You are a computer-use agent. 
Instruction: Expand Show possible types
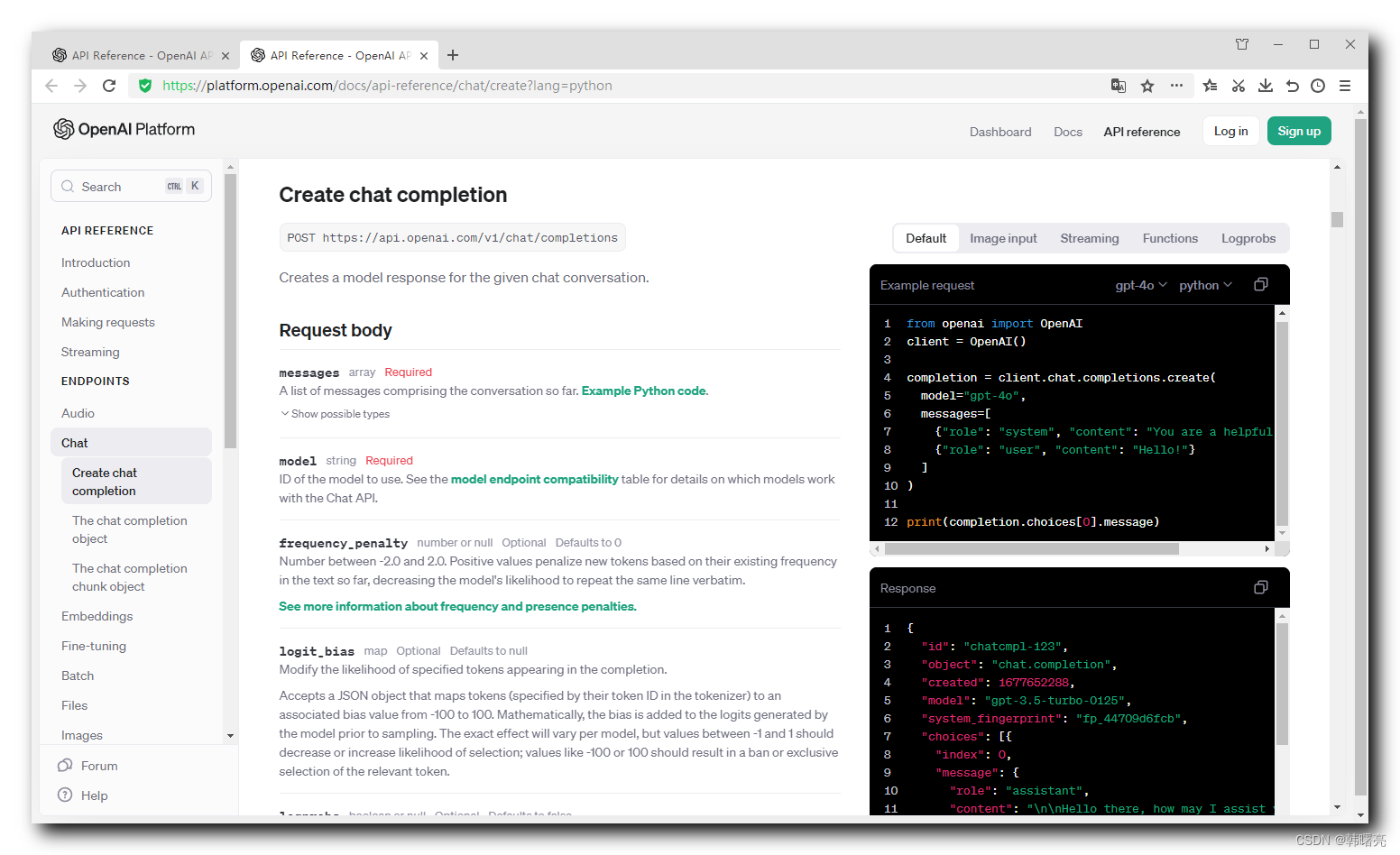pos(335,414)
